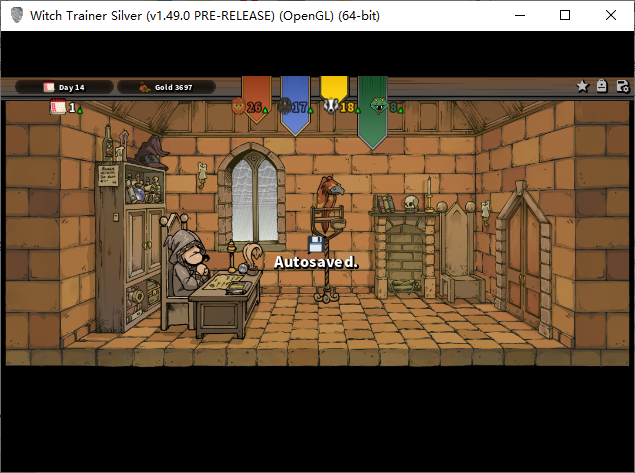Screen dimensions: 635x473
Task: Open the save settings icon
Action: pos(622,86)
